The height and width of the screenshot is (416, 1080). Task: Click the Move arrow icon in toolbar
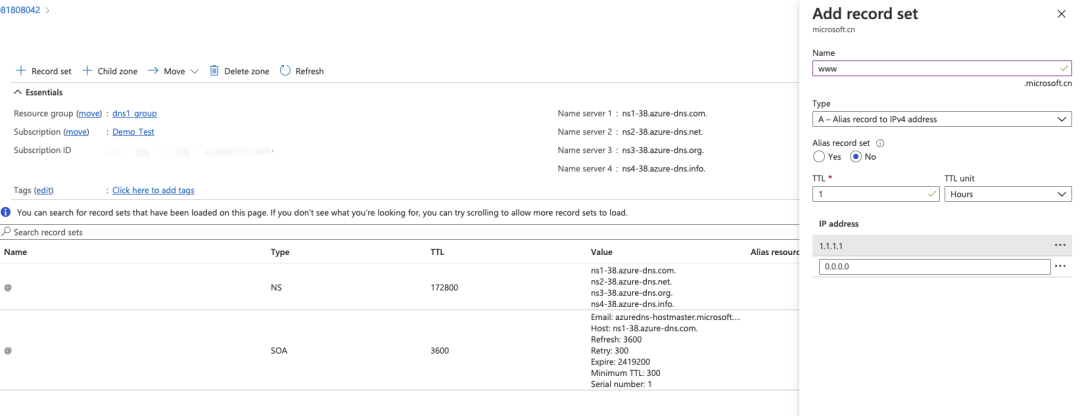pos(153,71)
